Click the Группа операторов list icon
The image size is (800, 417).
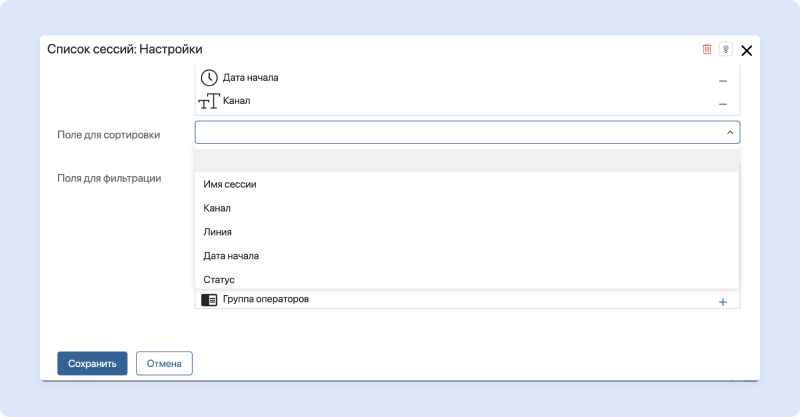click(x=209, y=300)
